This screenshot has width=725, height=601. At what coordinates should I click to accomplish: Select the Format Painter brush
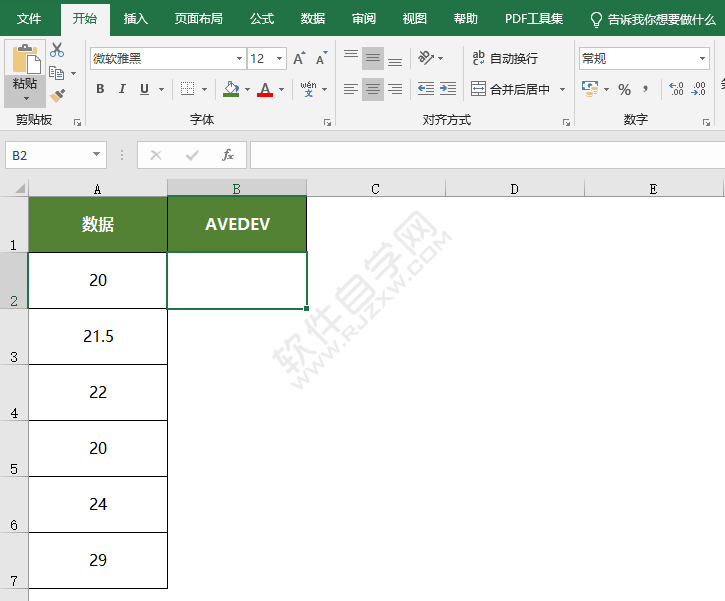pyautogui.click(x=57, y=96)
